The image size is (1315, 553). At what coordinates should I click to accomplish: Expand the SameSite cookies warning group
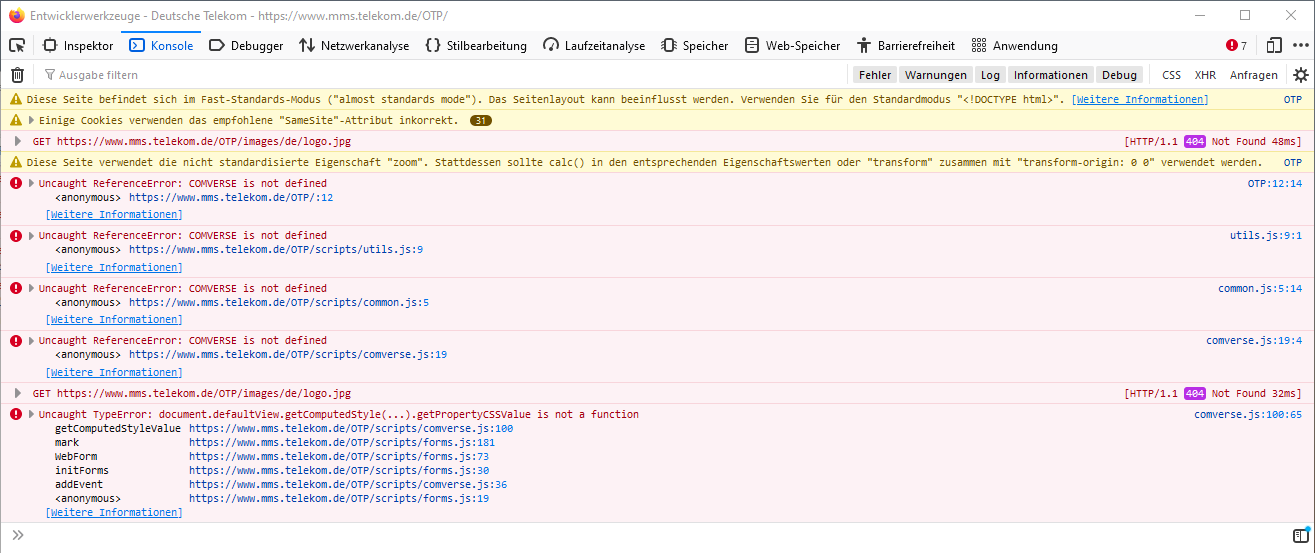(x=18, y=120)
